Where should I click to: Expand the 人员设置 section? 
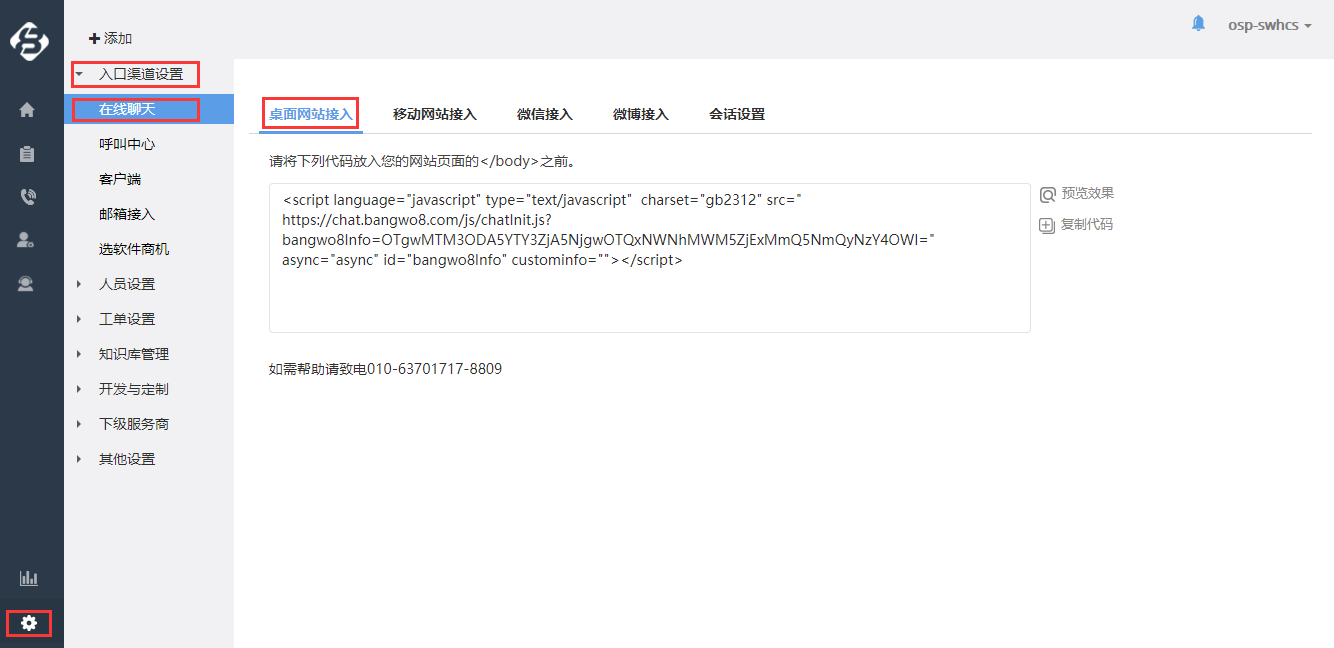127,284
